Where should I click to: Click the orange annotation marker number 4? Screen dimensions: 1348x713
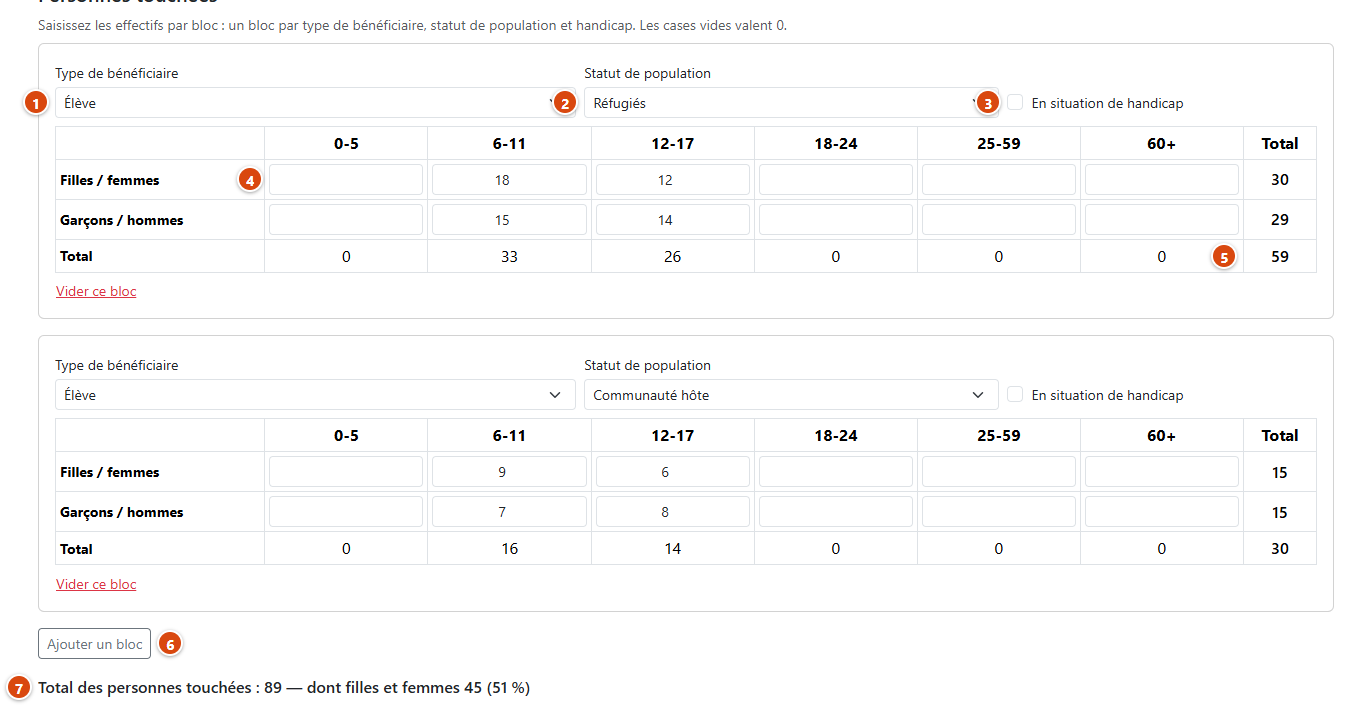point(250,180)
